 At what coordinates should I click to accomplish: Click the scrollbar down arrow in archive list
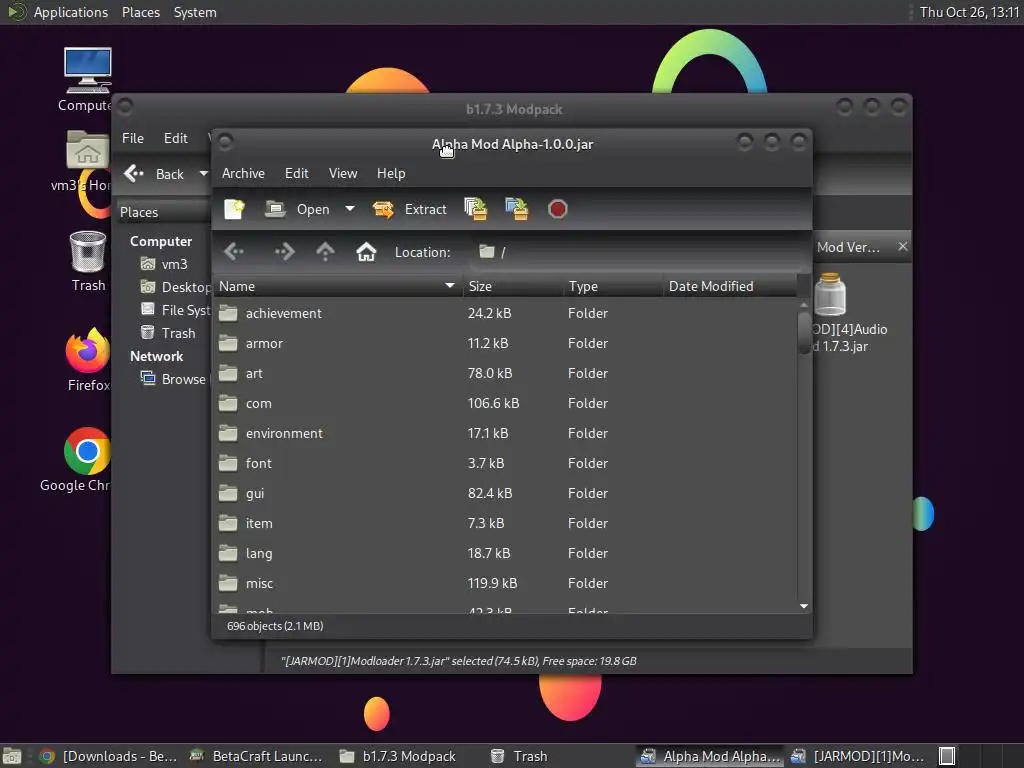(x=804, y=607)
